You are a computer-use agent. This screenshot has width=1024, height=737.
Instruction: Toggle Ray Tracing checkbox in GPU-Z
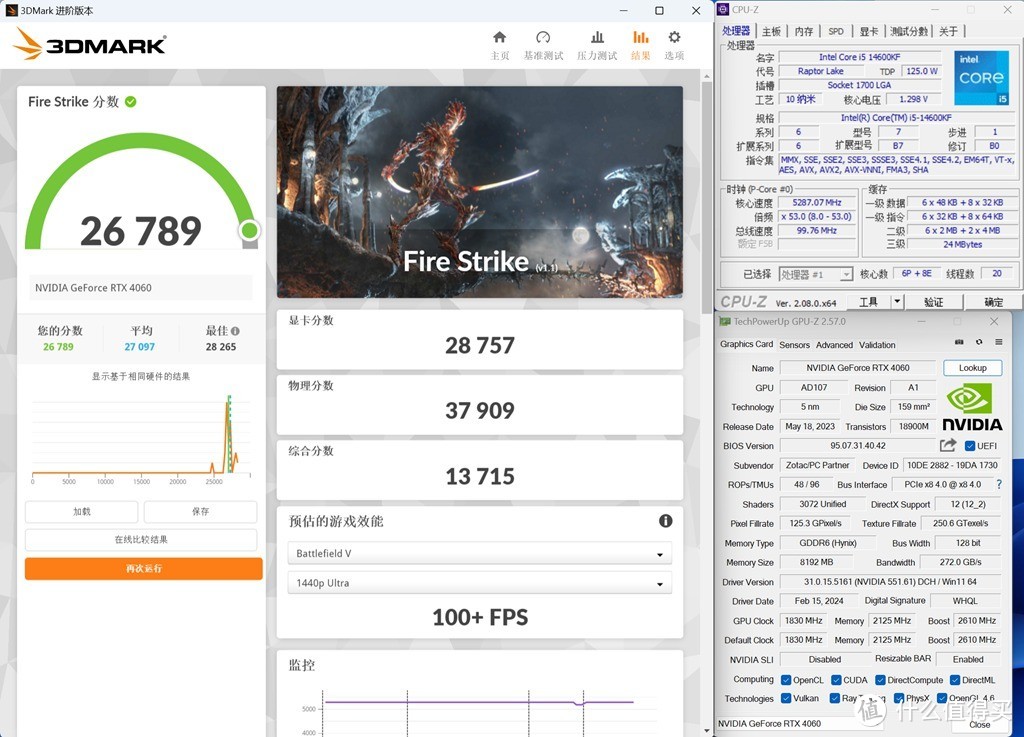pyautogui.click(x=835, y=698)
